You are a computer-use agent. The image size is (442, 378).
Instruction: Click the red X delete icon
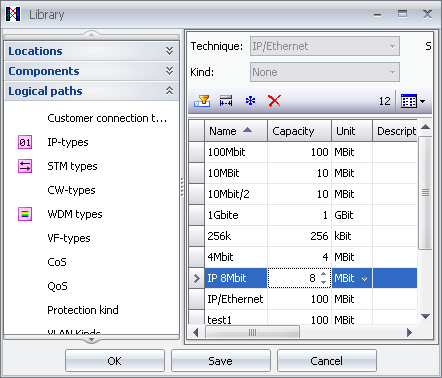click(x=274, y=101)
